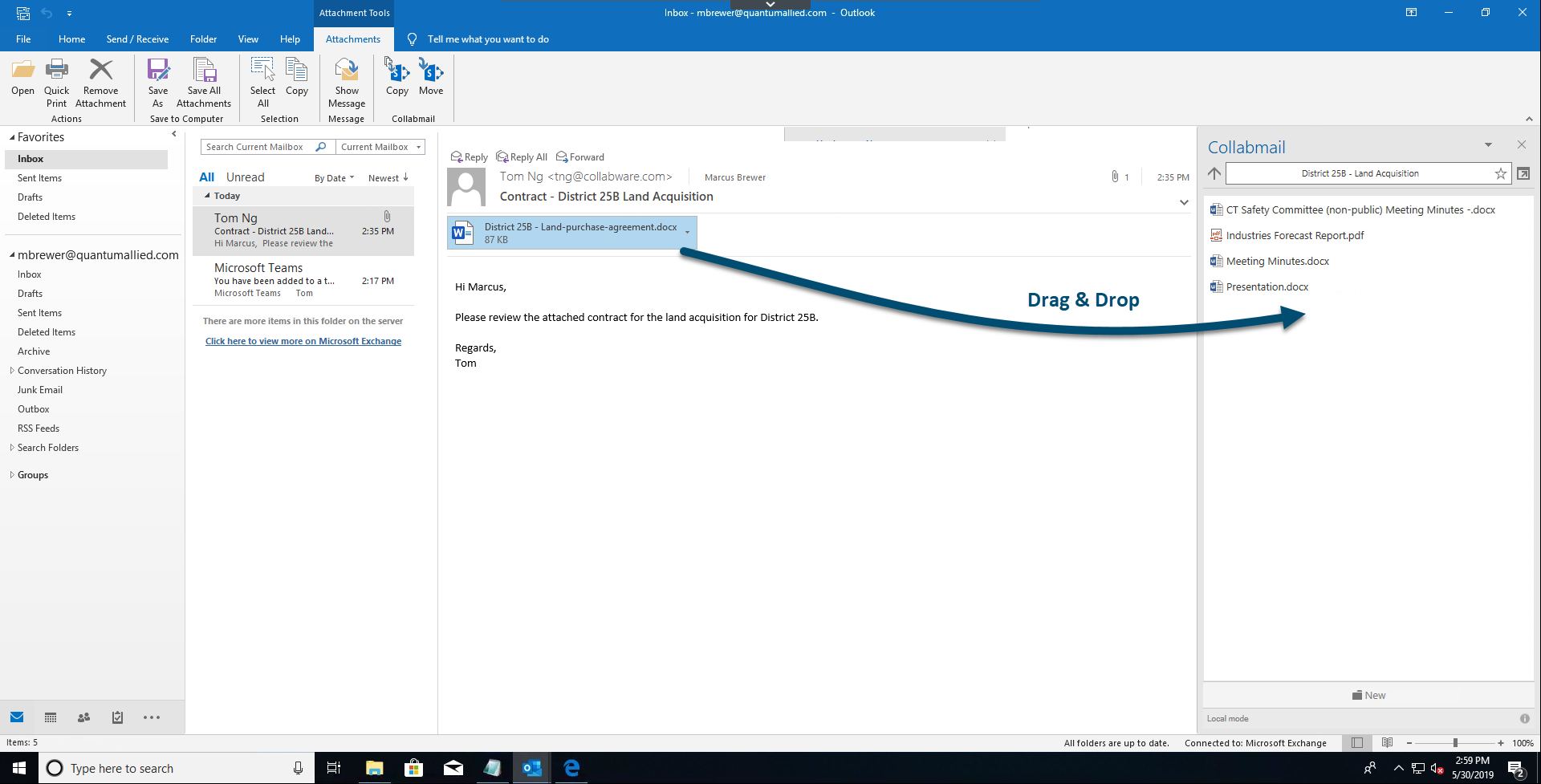
Task: Click the New button in Collabmail panel
Action: [x=1368, y=695]
